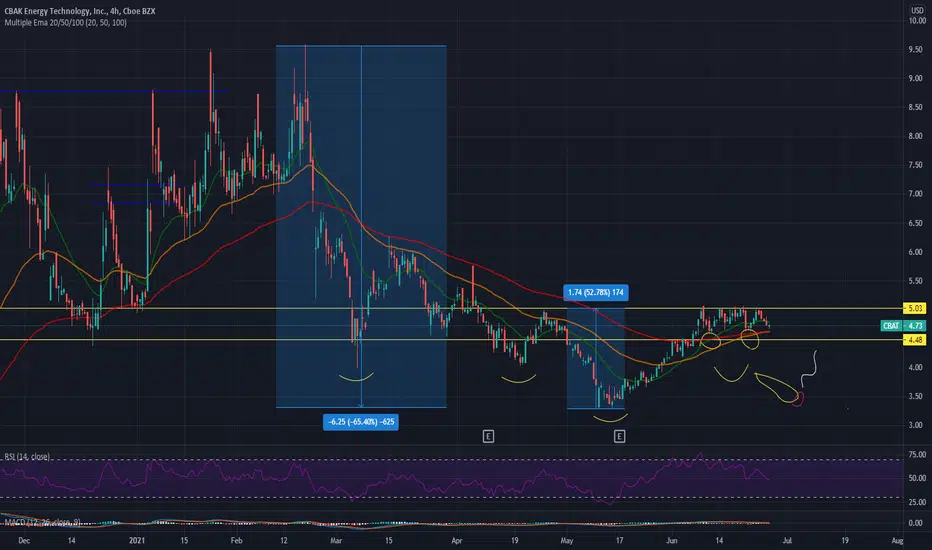Click the MACD 0.00 axis label
The width and height of the screenshot is (932, 550).
click(x=915, y=523)
